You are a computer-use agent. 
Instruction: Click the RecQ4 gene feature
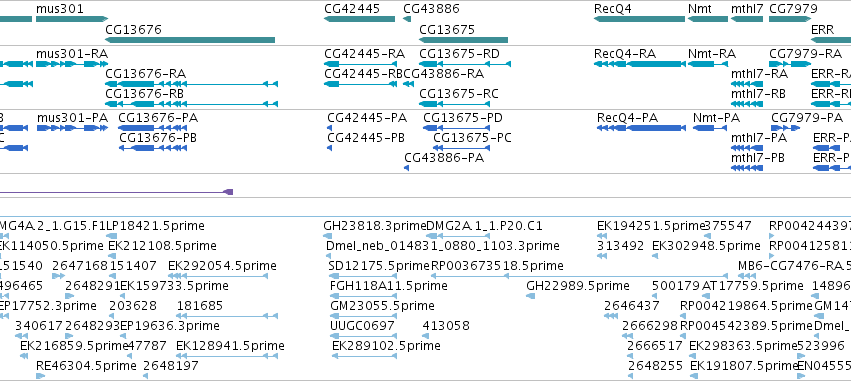(x=639, y=19)
